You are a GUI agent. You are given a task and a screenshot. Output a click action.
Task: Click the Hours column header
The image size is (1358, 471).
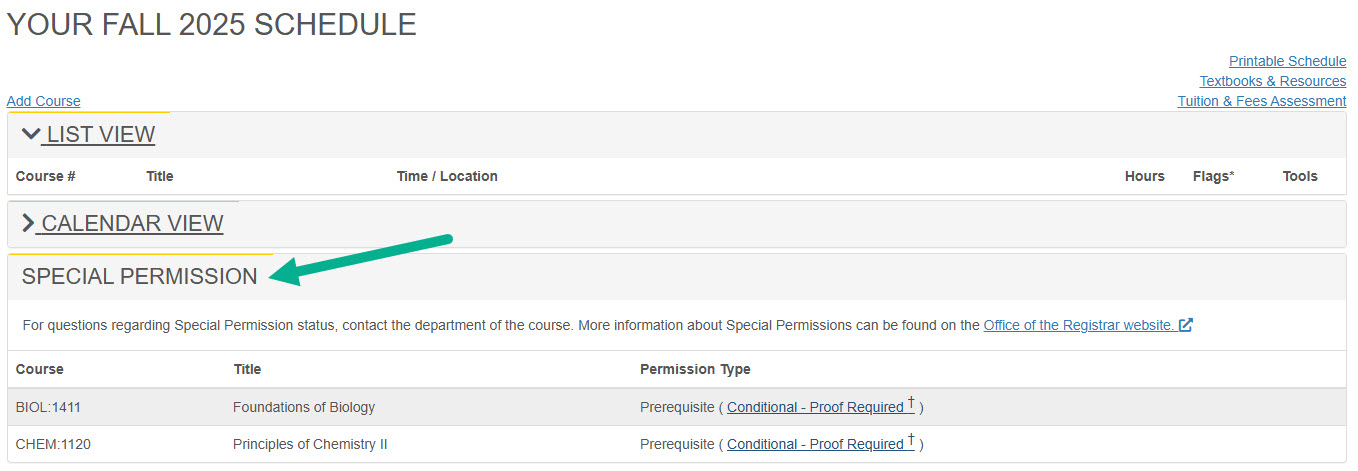coord(1144,176)
